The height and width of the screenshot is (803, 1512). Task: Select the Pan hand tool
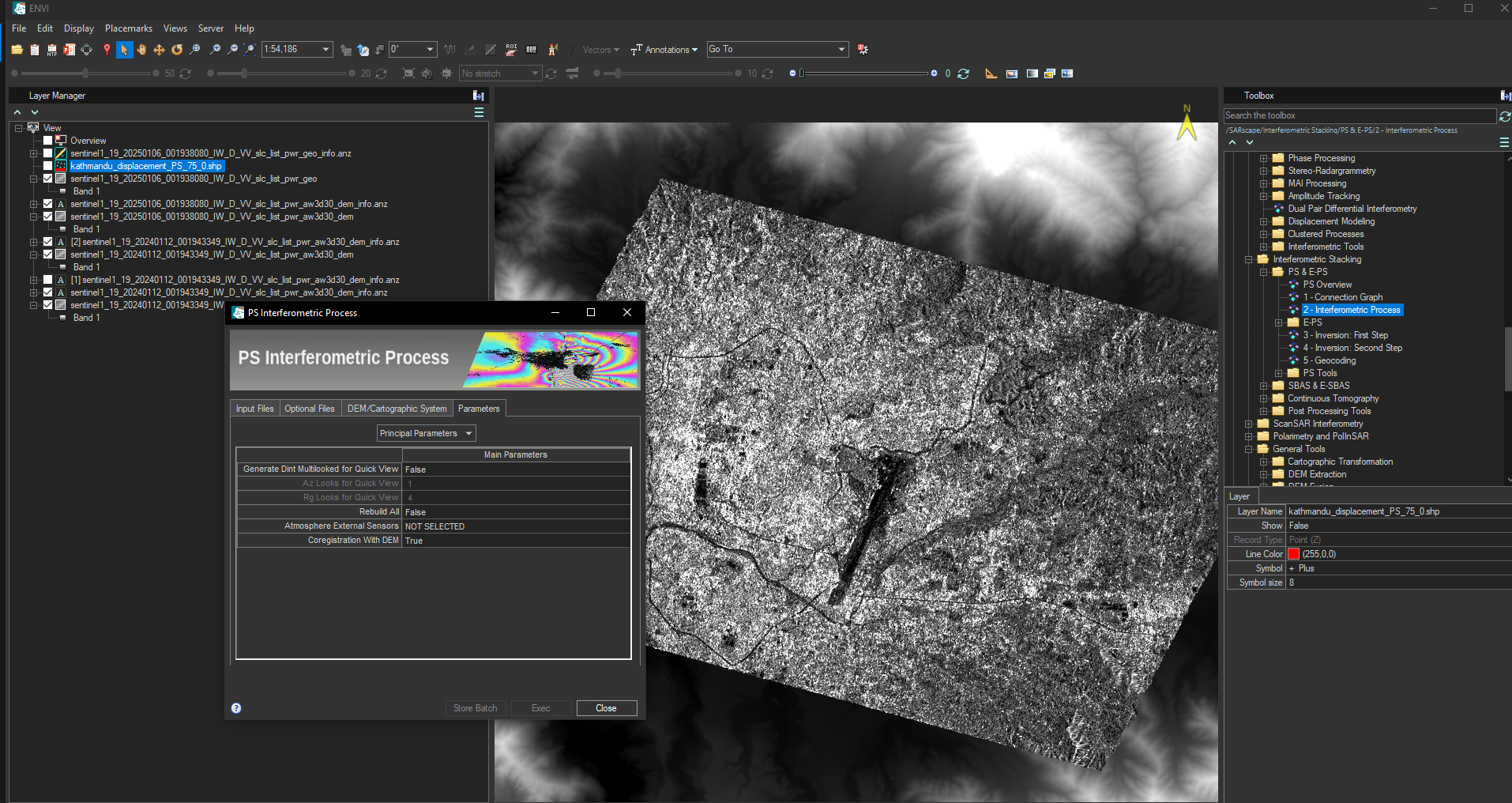[141, 50]
